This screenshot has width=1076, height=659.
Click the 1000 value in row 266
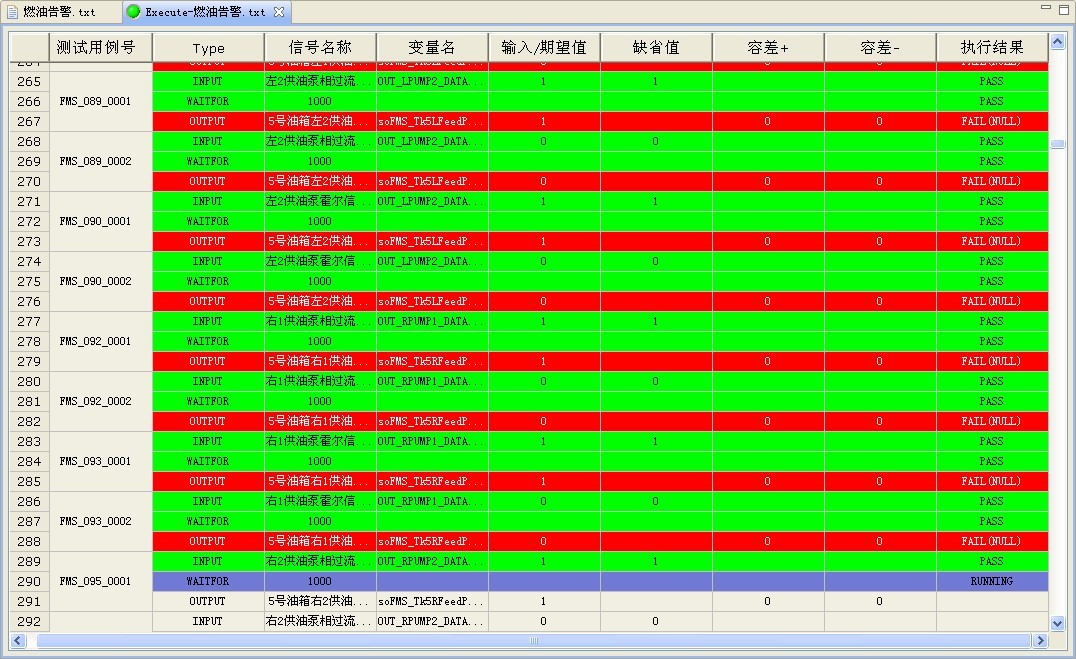(320, 101)
